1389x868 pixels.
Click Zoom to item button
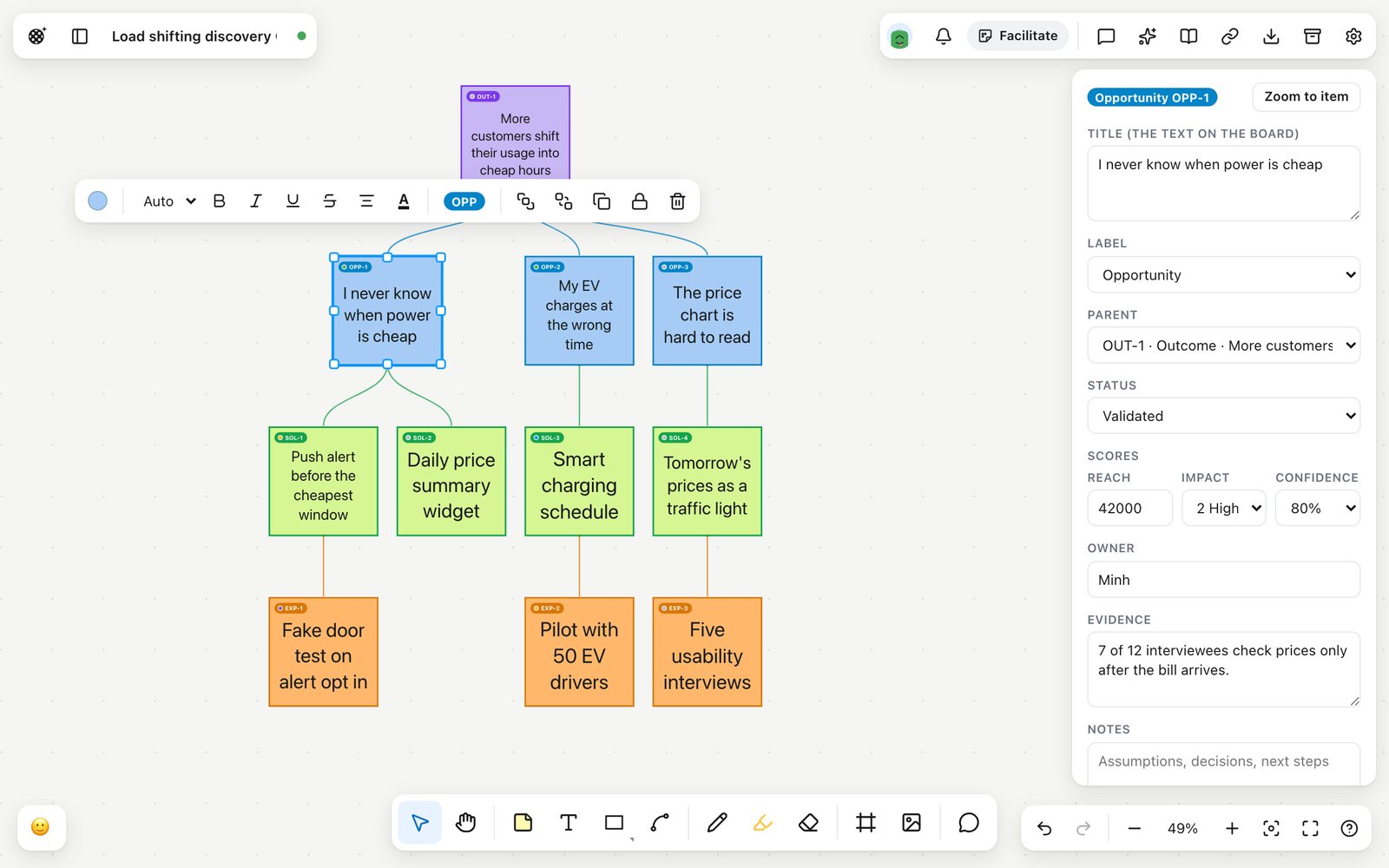(1306, 96)
